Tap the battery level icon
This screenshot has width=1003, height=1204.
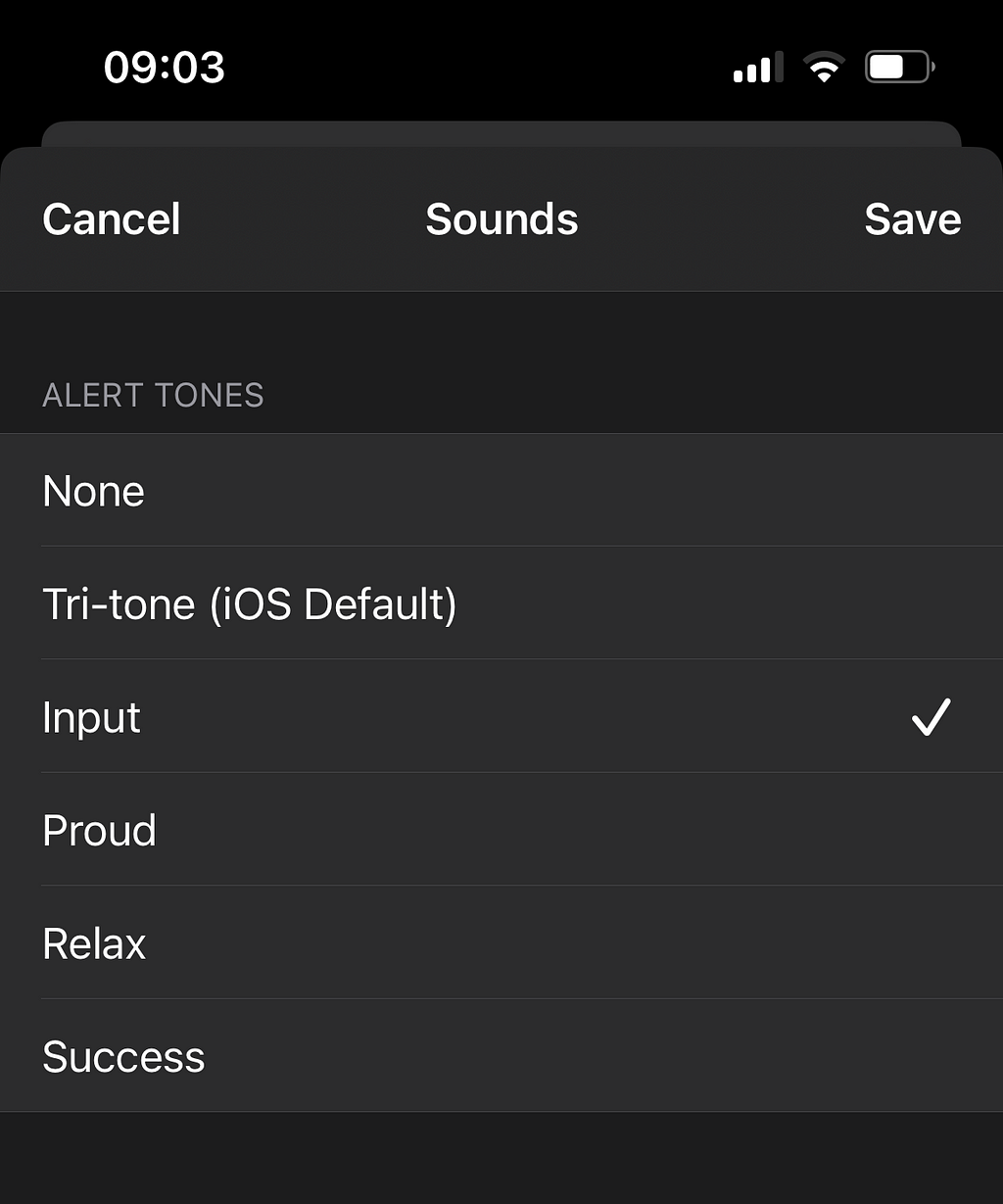(x=900, y=68)
